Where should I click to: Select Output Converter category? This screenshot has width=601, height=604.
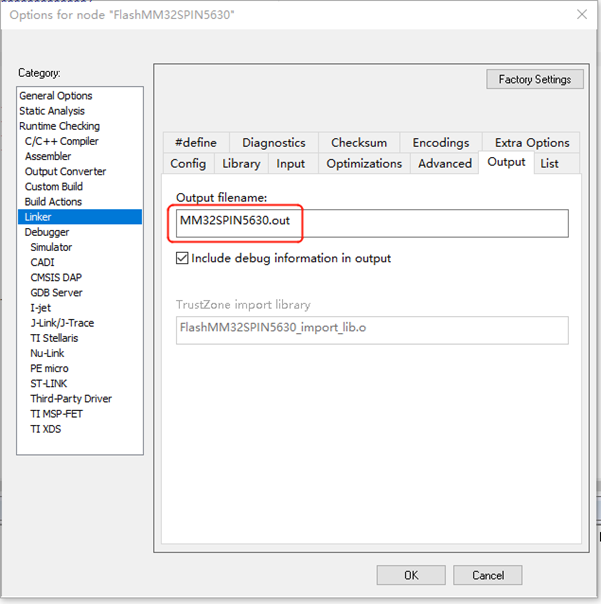(x=65, y=171)
